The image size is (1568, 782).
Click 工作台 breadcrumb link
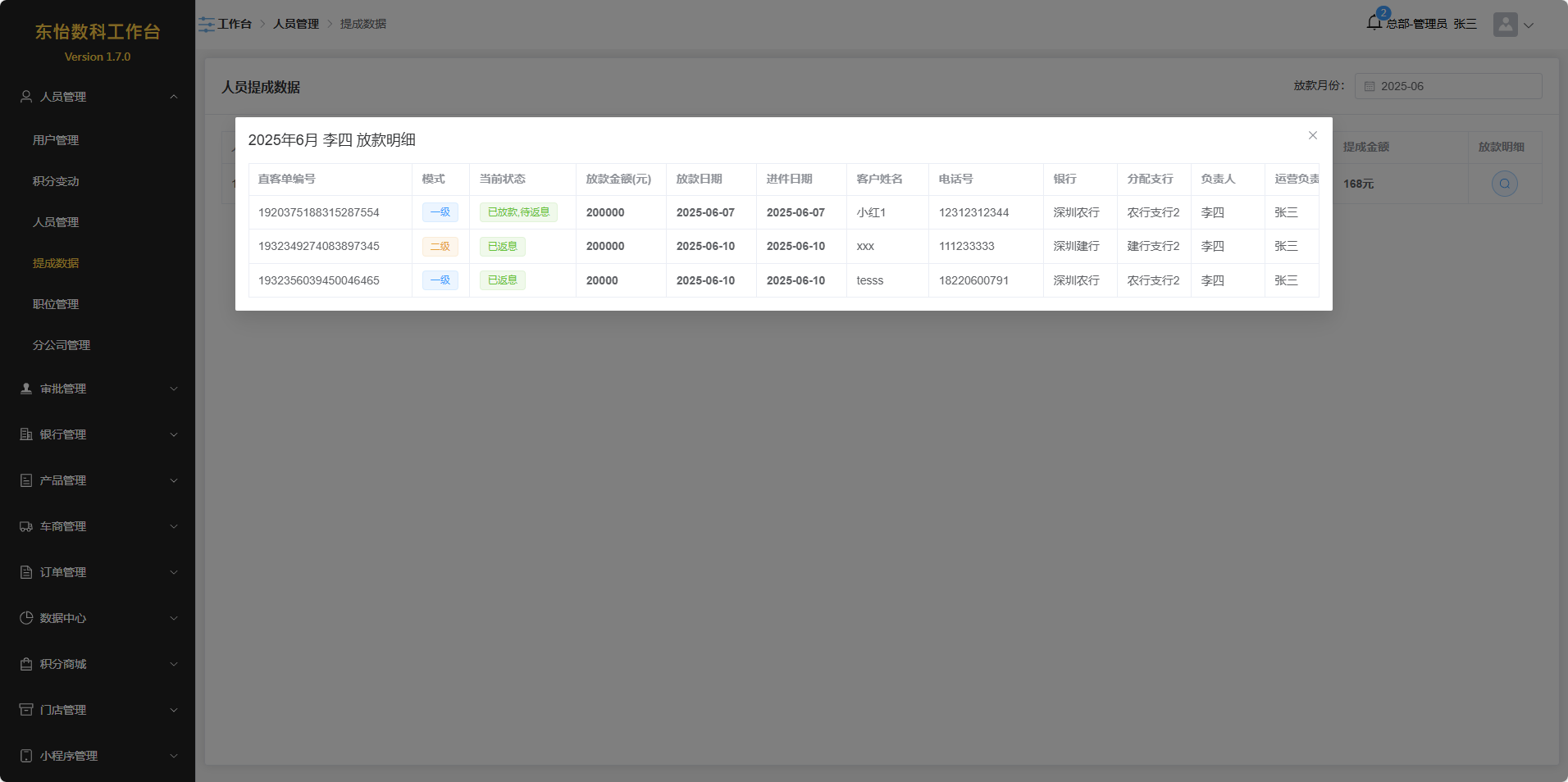[235, 25]
